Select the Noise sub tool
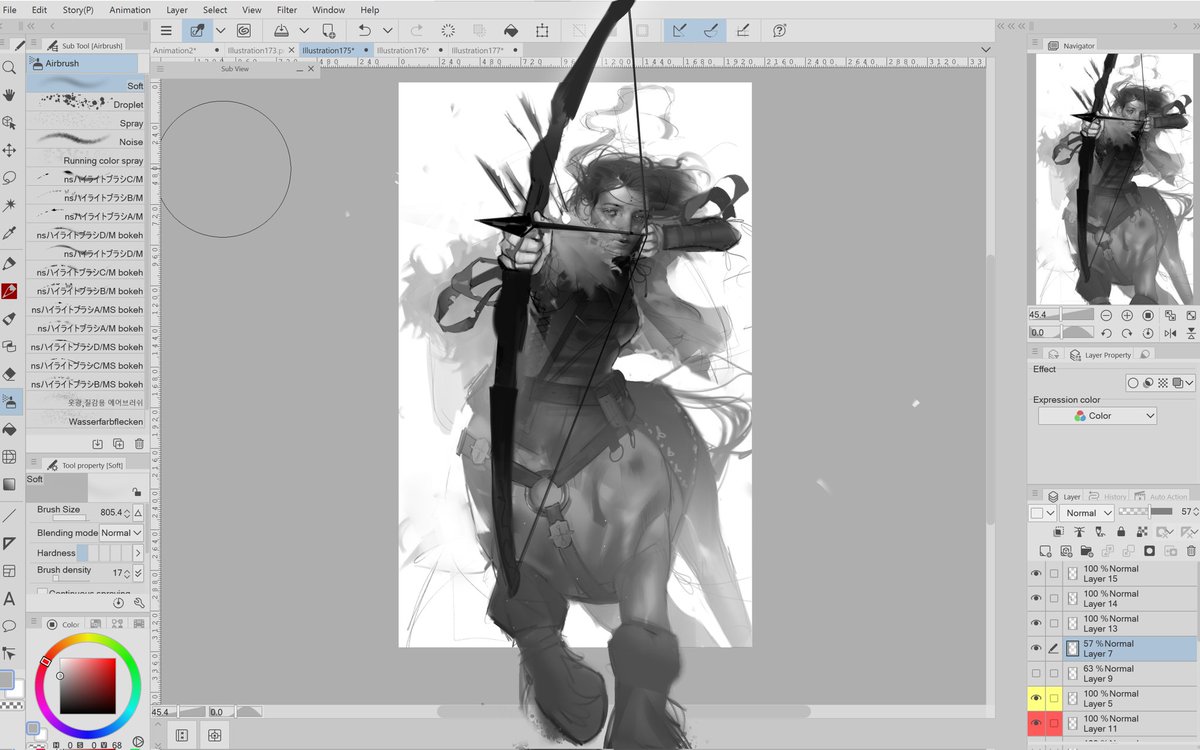Screen dimensions: 1200x750 click(86, 142)
